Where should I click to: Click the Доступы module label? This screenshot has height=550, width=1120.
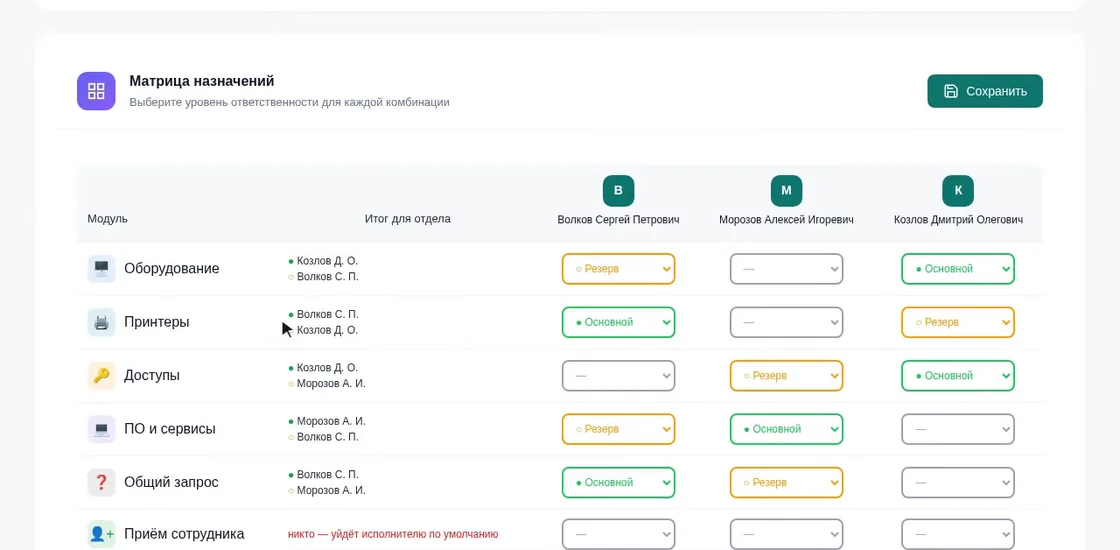click(152, 376)
